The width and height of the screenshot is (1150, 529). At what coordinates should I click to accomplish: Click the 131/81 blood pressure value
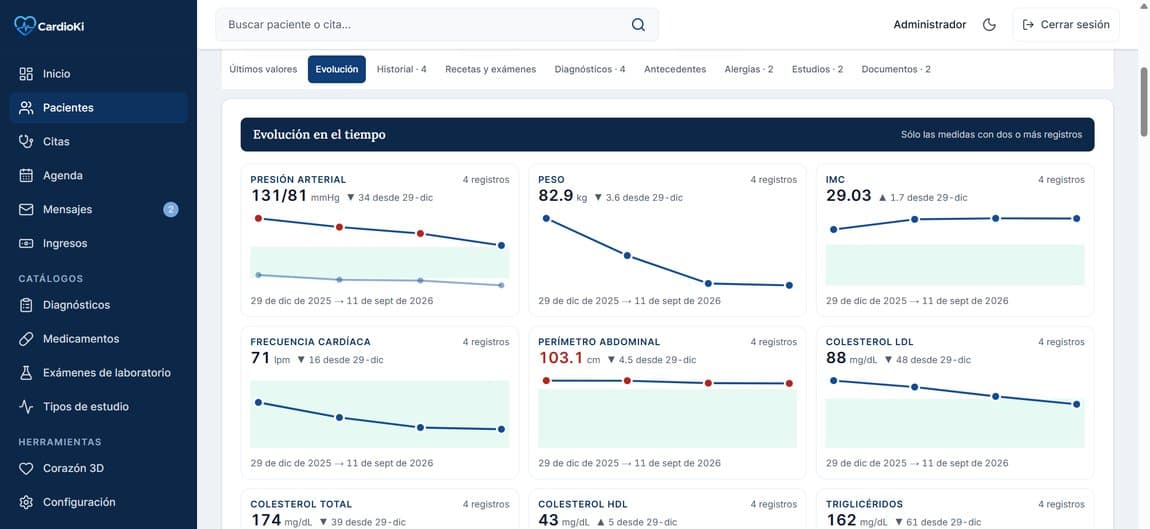(279, 196)
